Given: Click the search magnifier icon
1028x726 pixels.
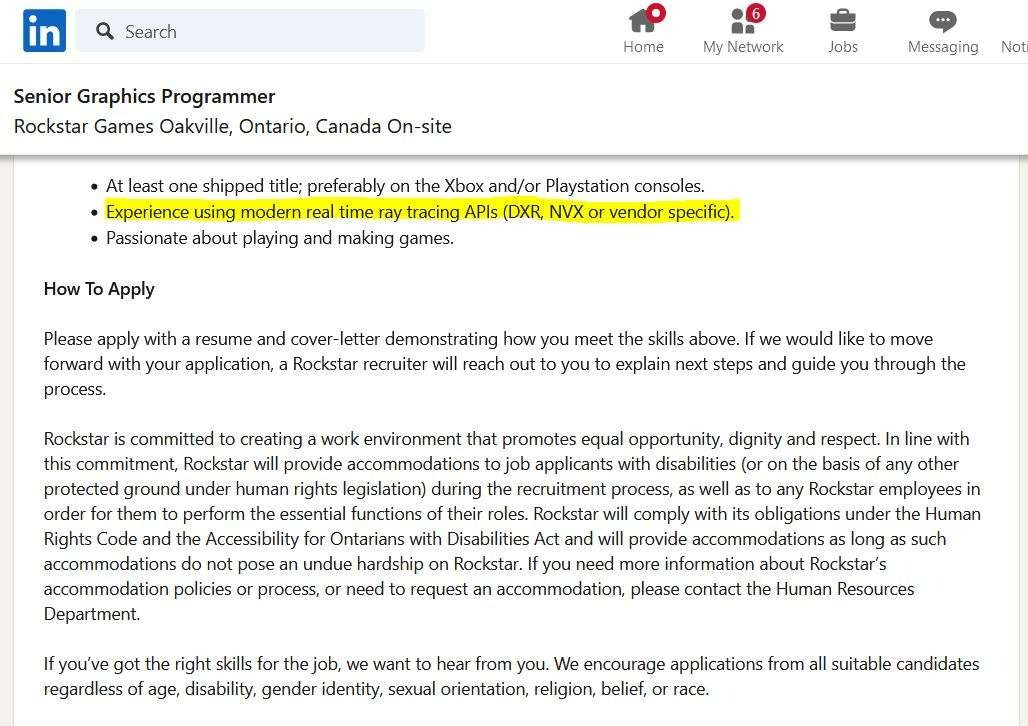Looking at the screenshot, I should (105, 32).
